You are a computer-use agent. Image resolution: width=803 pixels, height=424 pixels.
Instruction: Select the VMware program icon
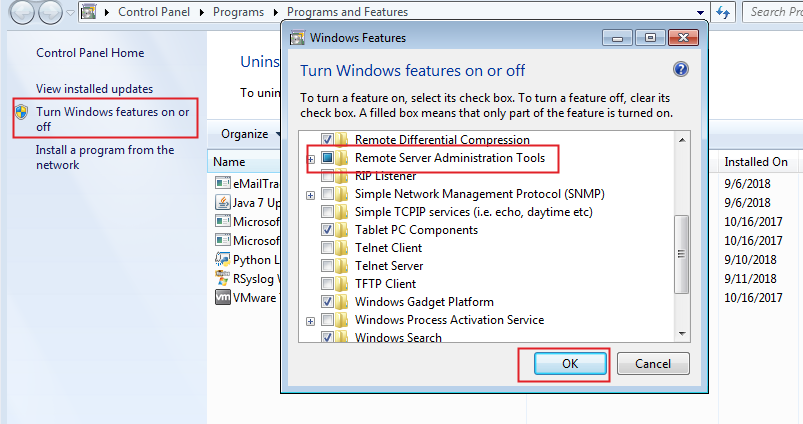pyautogui.click(x=222, y=297)
